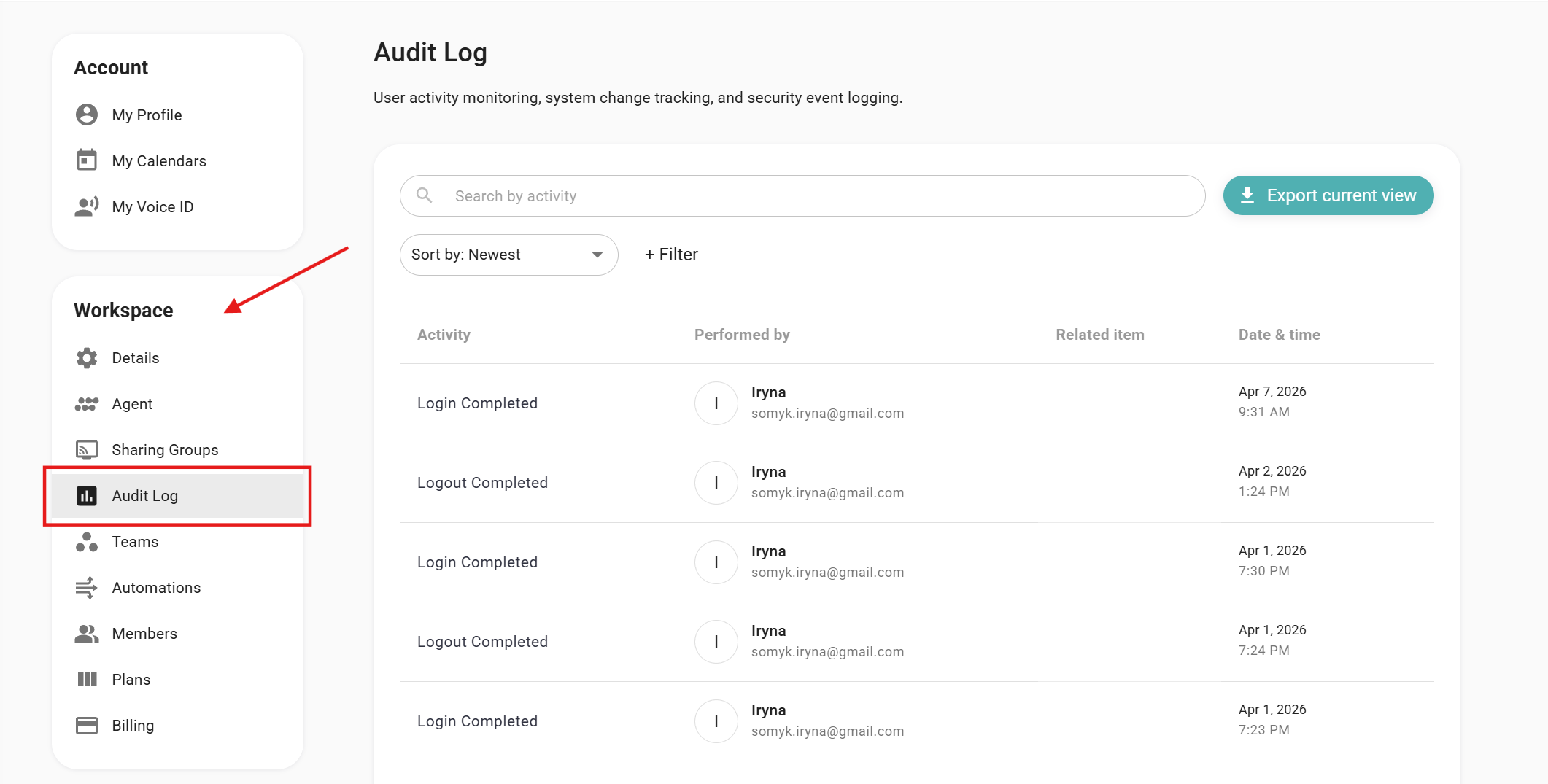Open the Members menu item

click(x=144, y=634)
